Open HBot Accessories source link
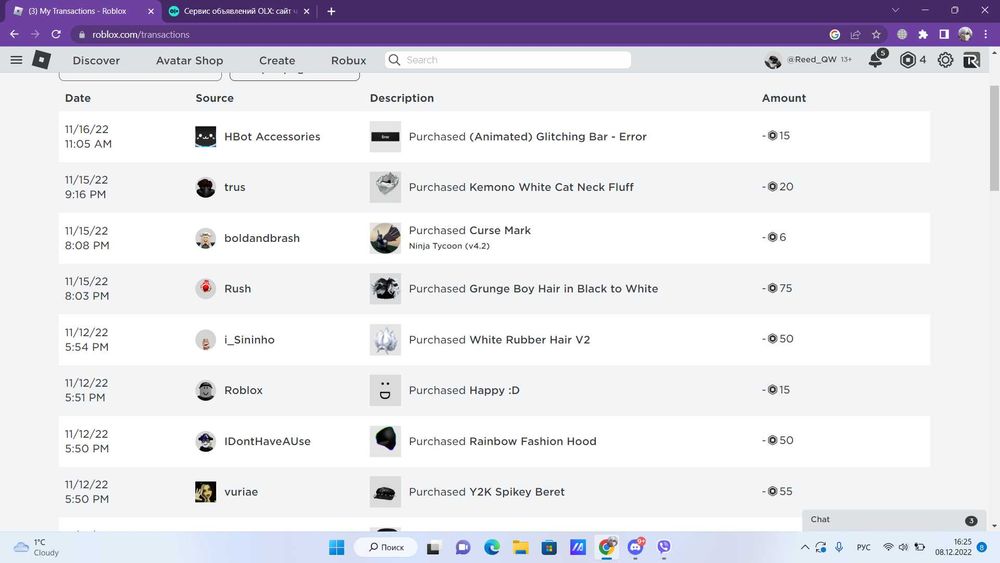The image size is (1000, 563). (272, 136)
